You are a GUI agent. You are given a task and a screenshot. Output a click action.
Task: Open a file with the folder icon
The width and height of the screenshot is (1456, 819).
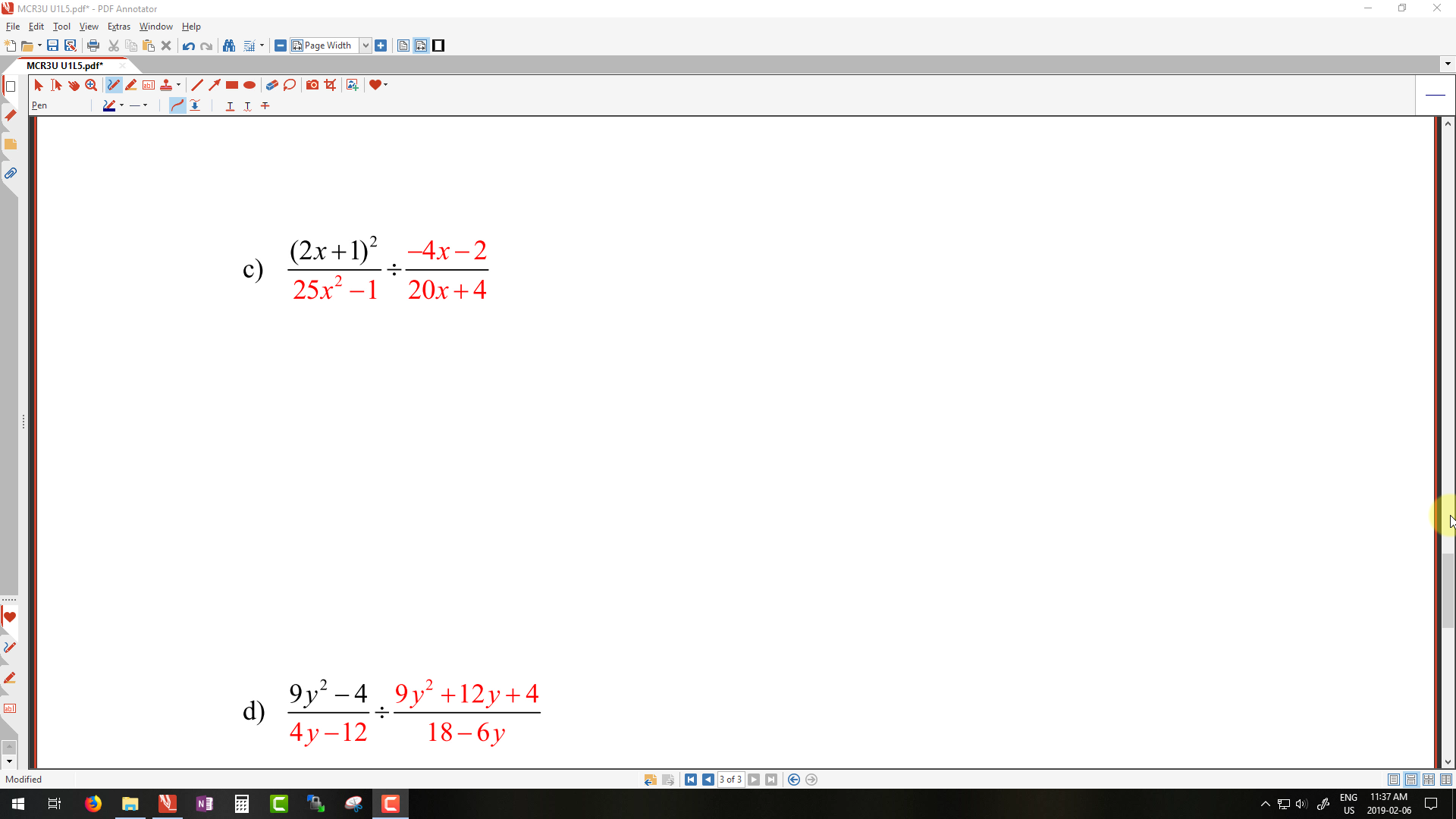[x=27, y=45]
